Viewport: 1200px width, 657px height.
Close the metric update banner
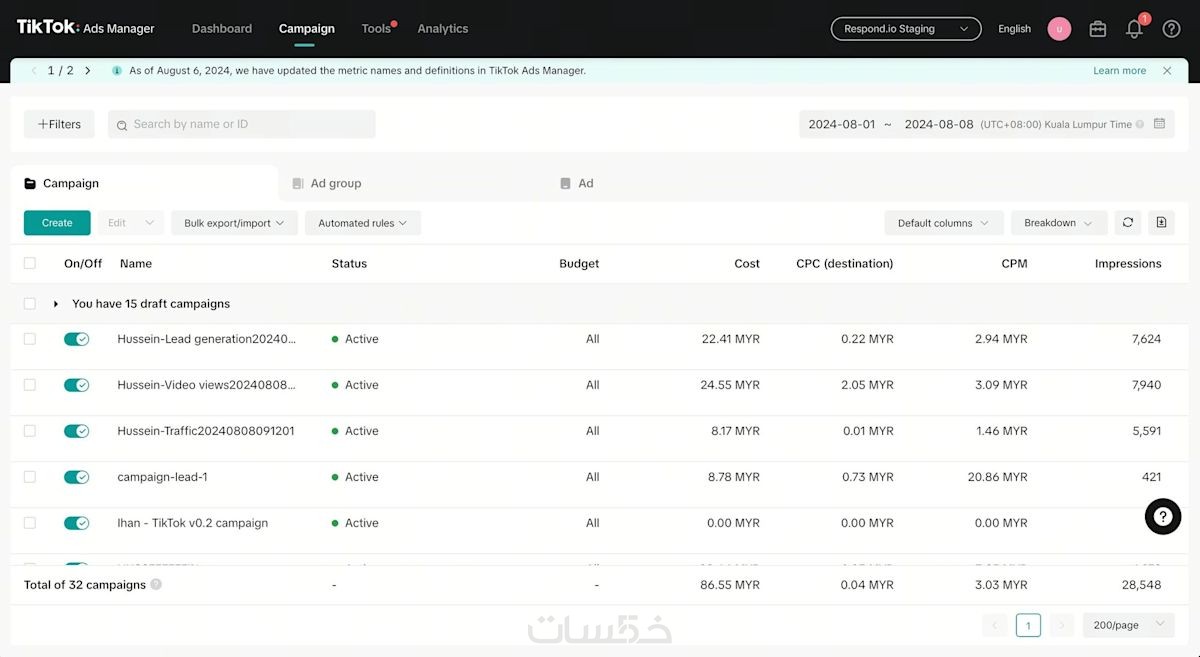coord(1167,71)
